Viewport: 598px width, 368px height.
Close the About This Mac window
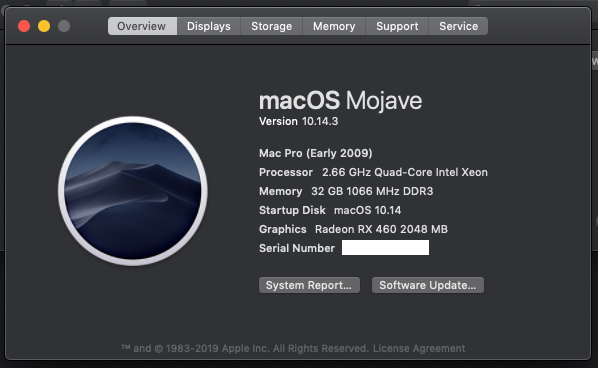tap(24, 26)
